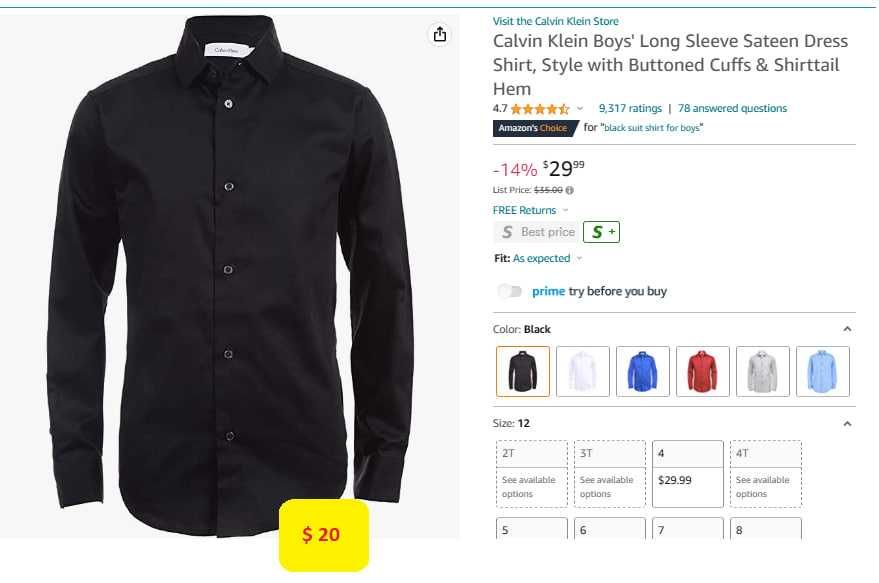Choose the royal blue shirt swatch

pos(643,371)
